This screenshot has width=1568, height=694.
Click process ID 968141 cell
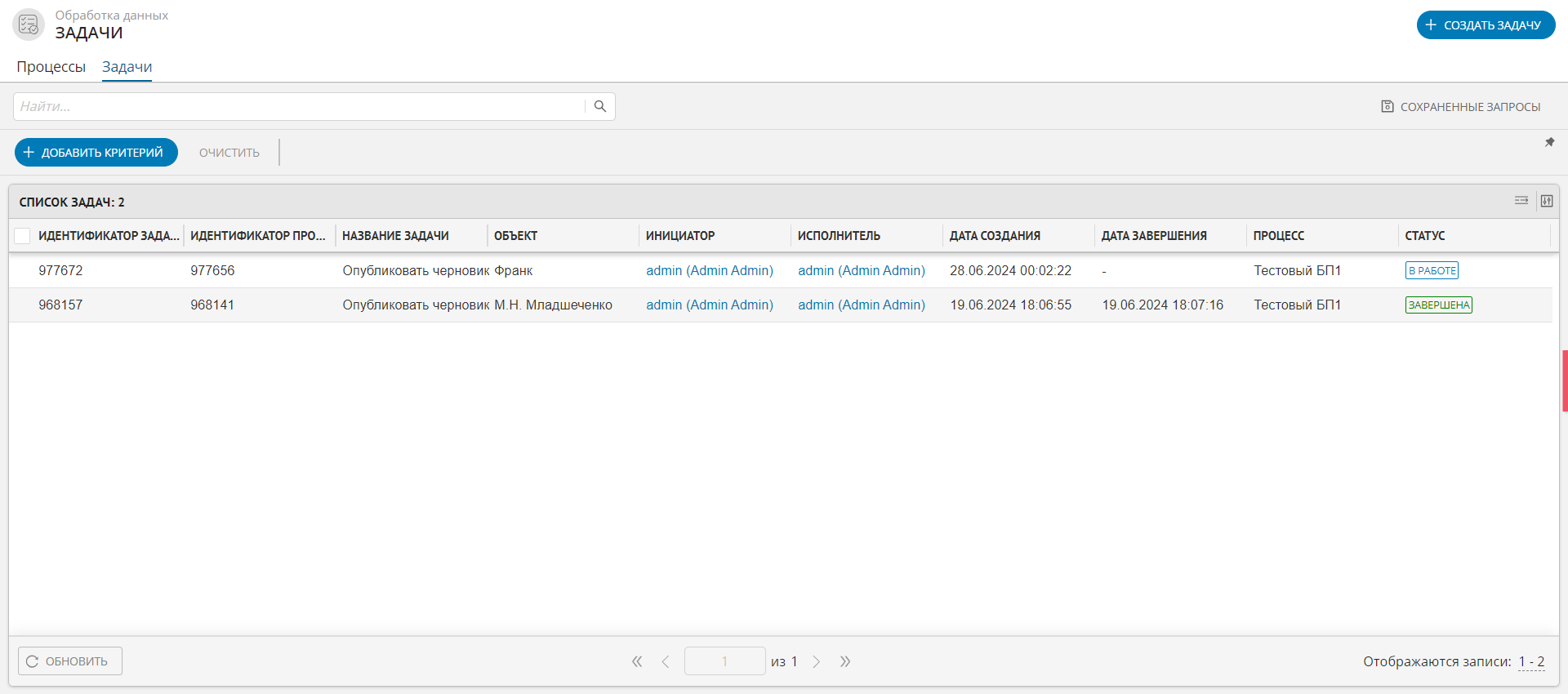212,305
